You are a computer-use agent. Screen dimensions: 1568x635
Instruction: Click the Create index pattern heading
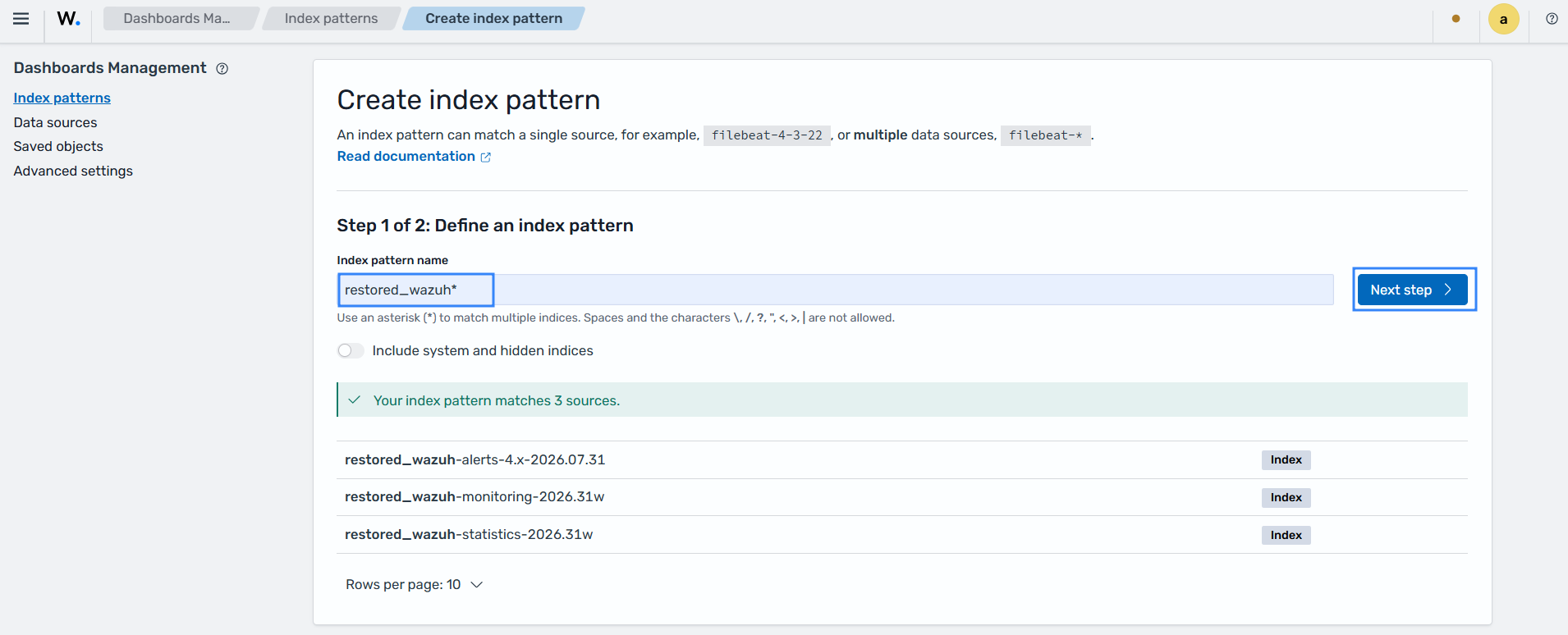(468, 100)
